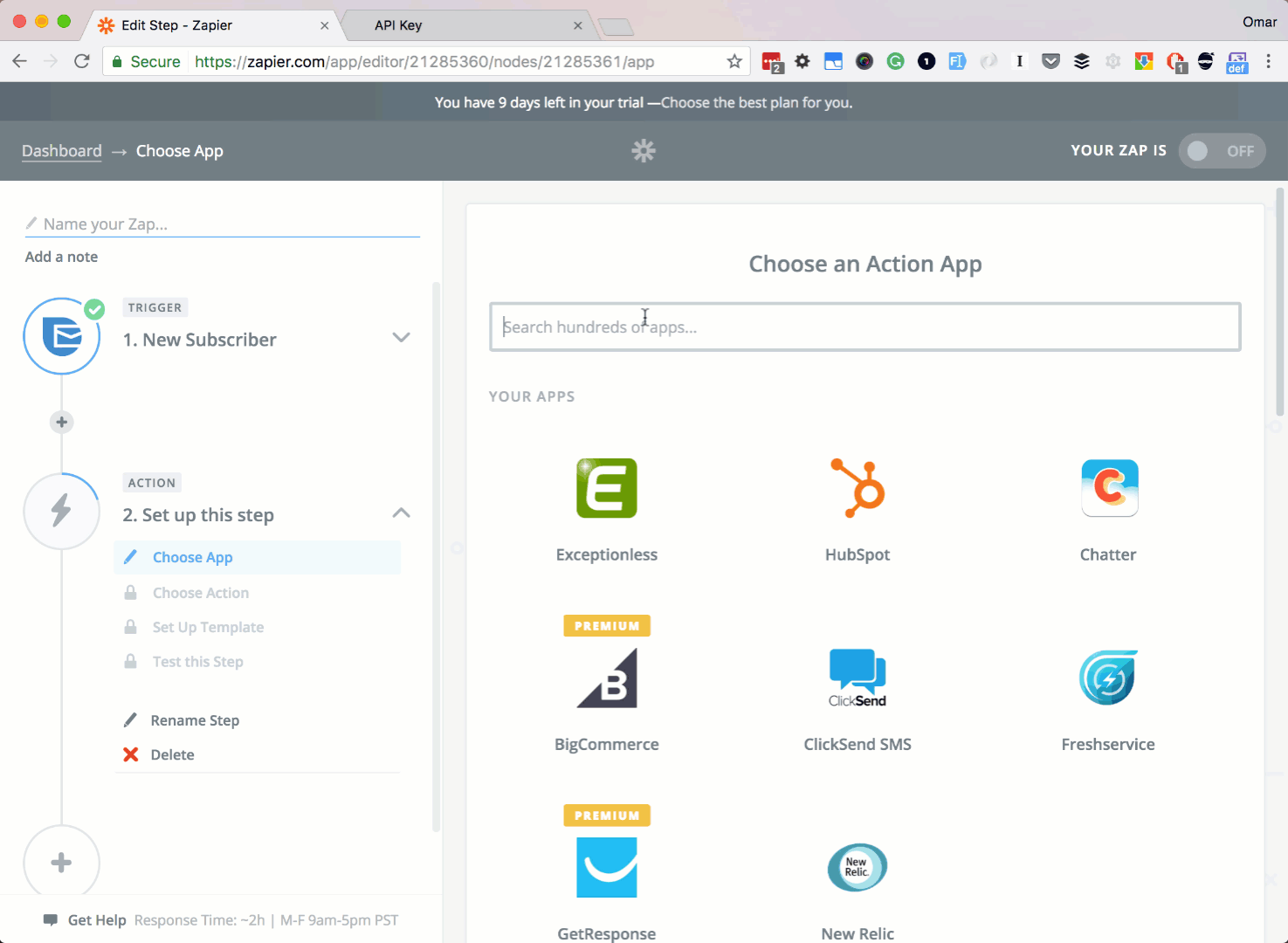The image size is (1288, 943).
Task: Click the left panel scrollbar
Action: tap(437, 556)
